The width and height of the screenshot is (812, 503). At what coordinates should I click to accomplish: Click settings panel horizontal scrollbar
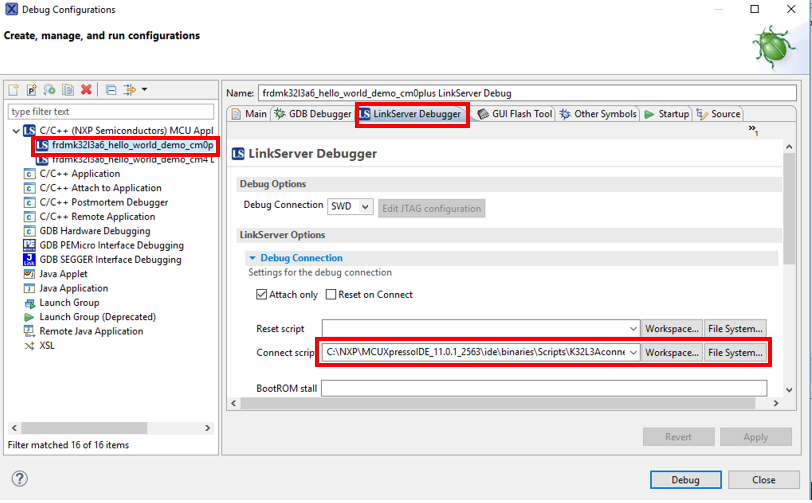tap(498, 404)
